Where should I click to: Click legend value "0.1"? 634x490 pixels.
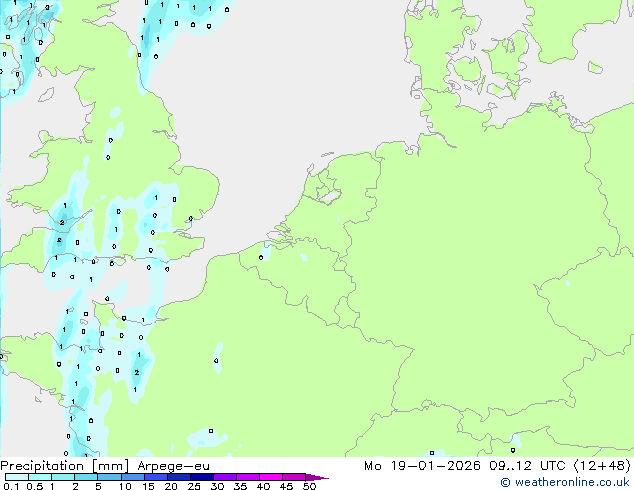pyautogui.click(x=11, y=486)
